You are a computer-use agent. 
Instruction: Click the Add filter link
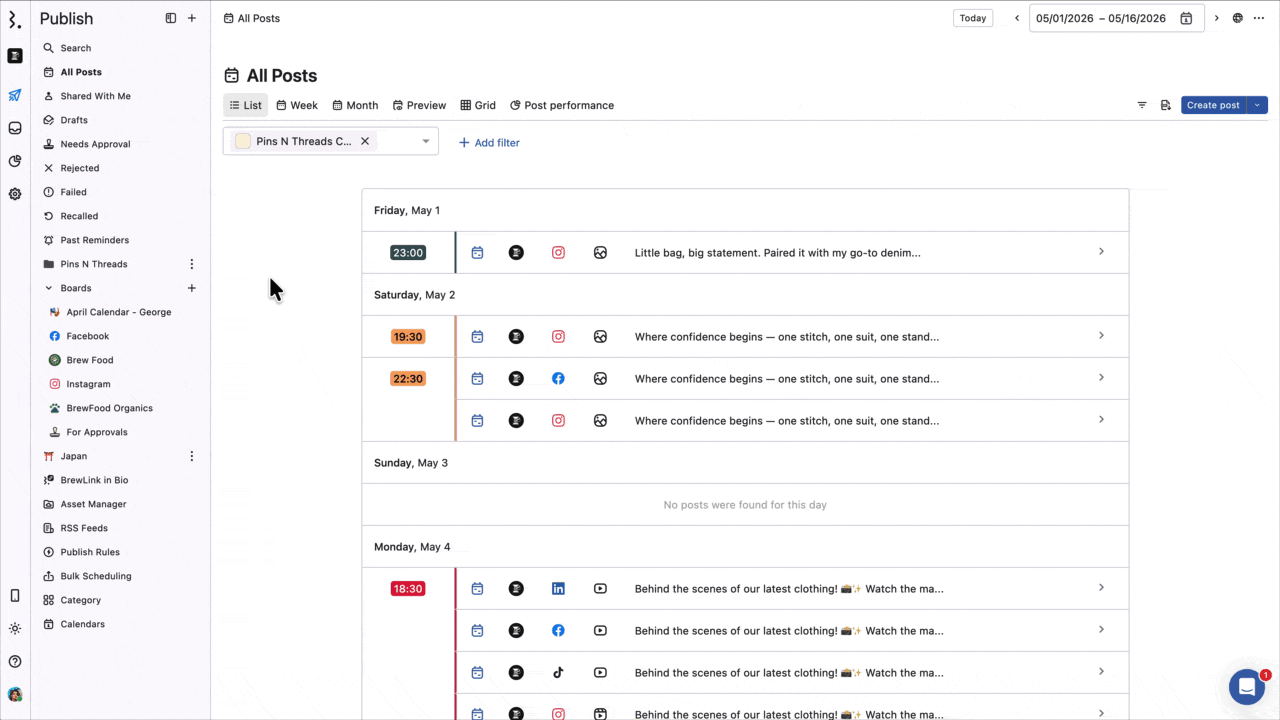[x=489, y=143]
